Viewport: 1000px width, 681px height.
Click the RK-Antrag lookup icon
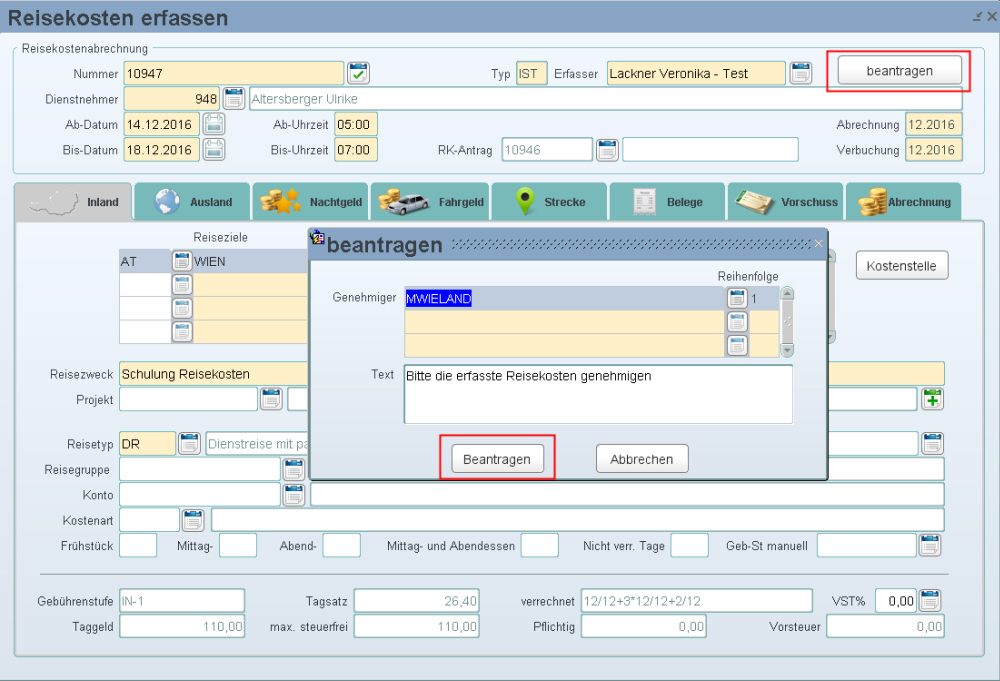(607, 150)
